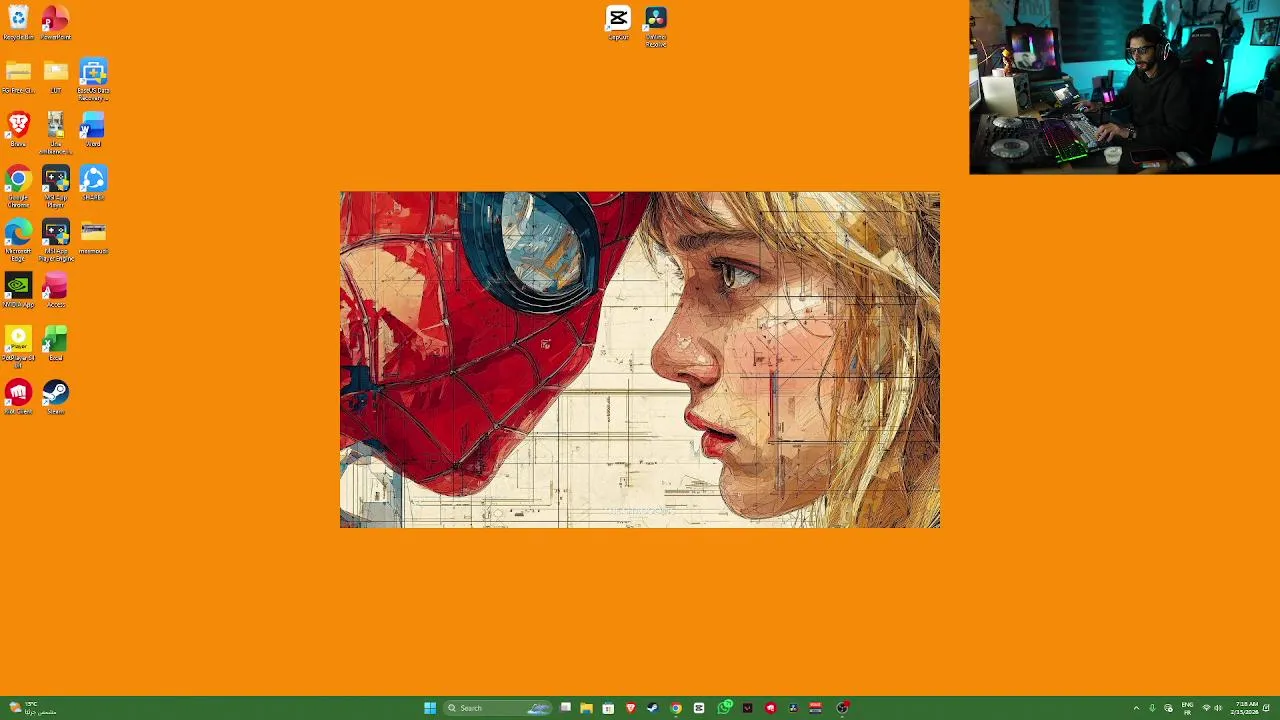
Task: Open EaseUS Data Recovery desktop shortcut
Action: [x=93, y=80]
